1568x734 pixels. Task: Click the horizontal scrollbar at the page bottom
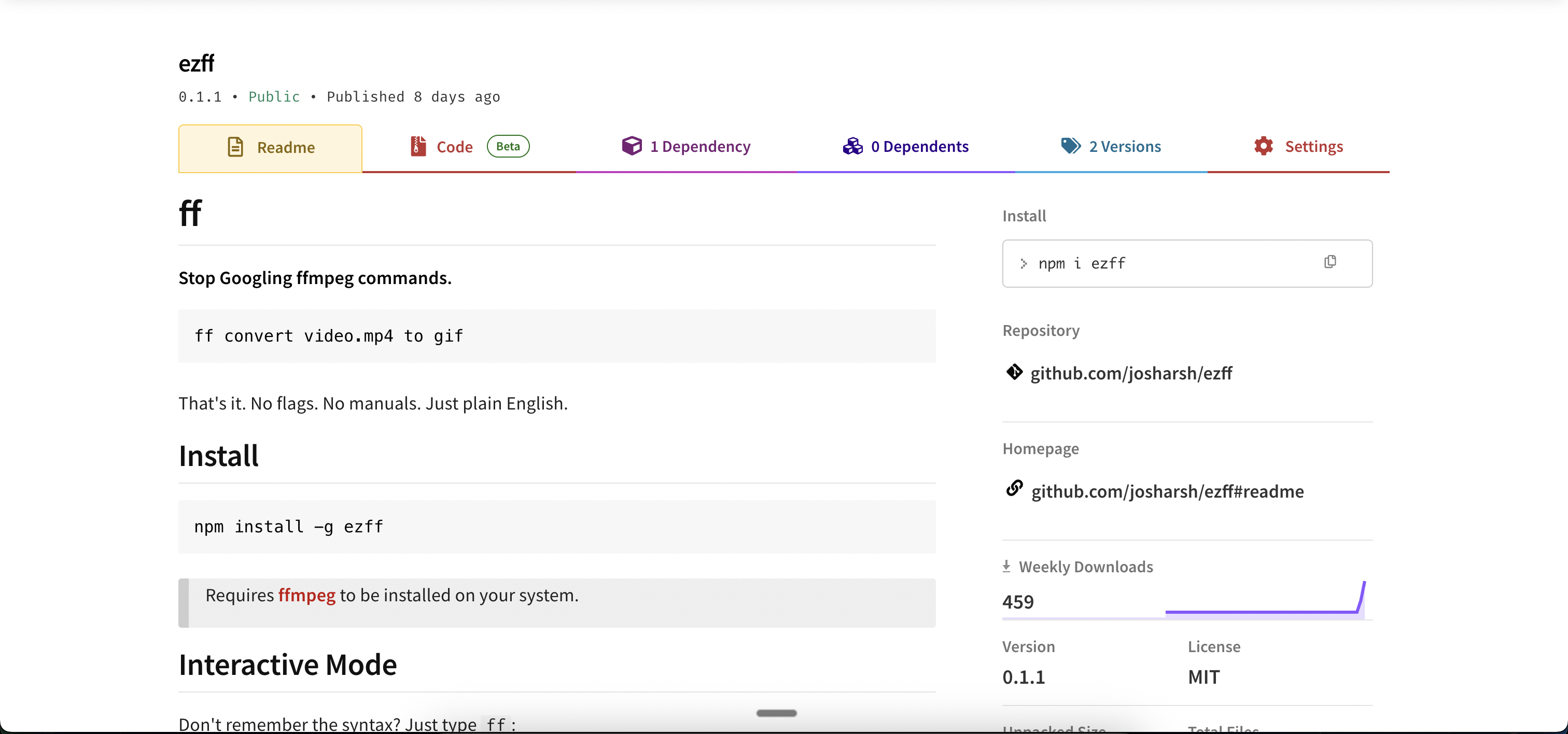776,713
